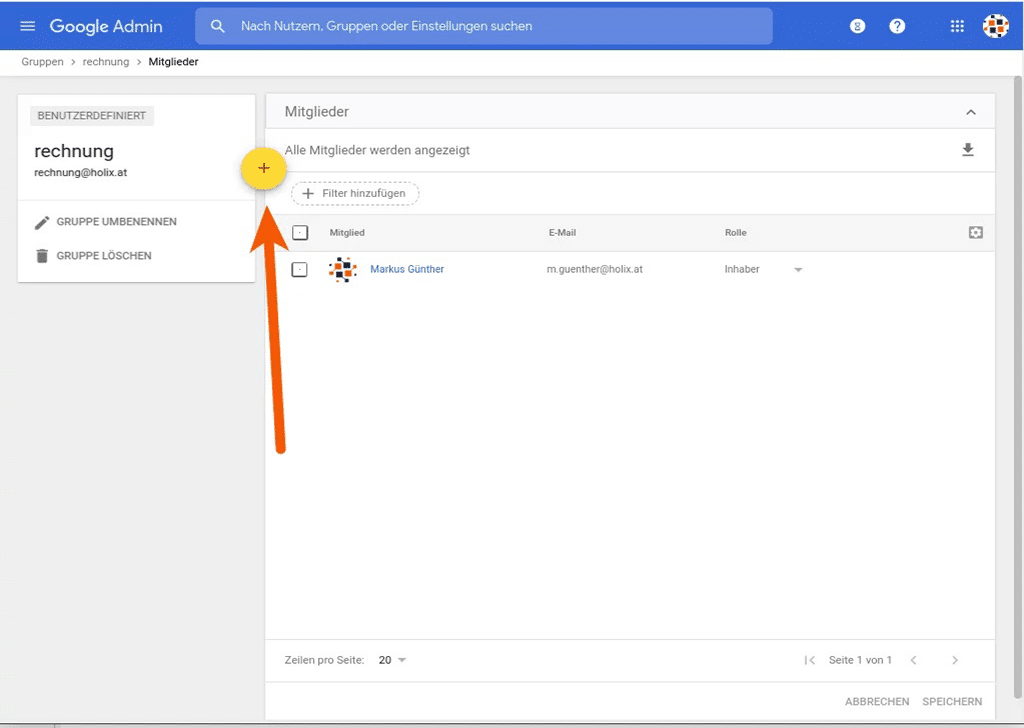Collapse the Mitglieder panel with the chevron
The width and height of the screenshot is (1024, 728).
click(x=970, y=111)
